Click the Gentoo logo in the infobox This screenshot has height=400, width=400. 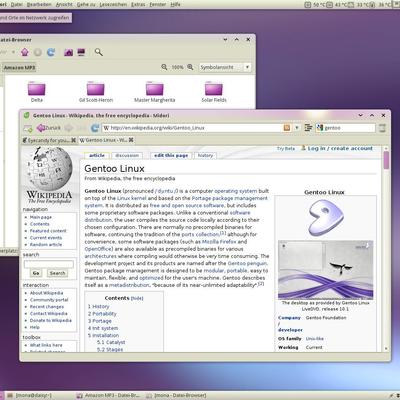[x=325, y=218]
